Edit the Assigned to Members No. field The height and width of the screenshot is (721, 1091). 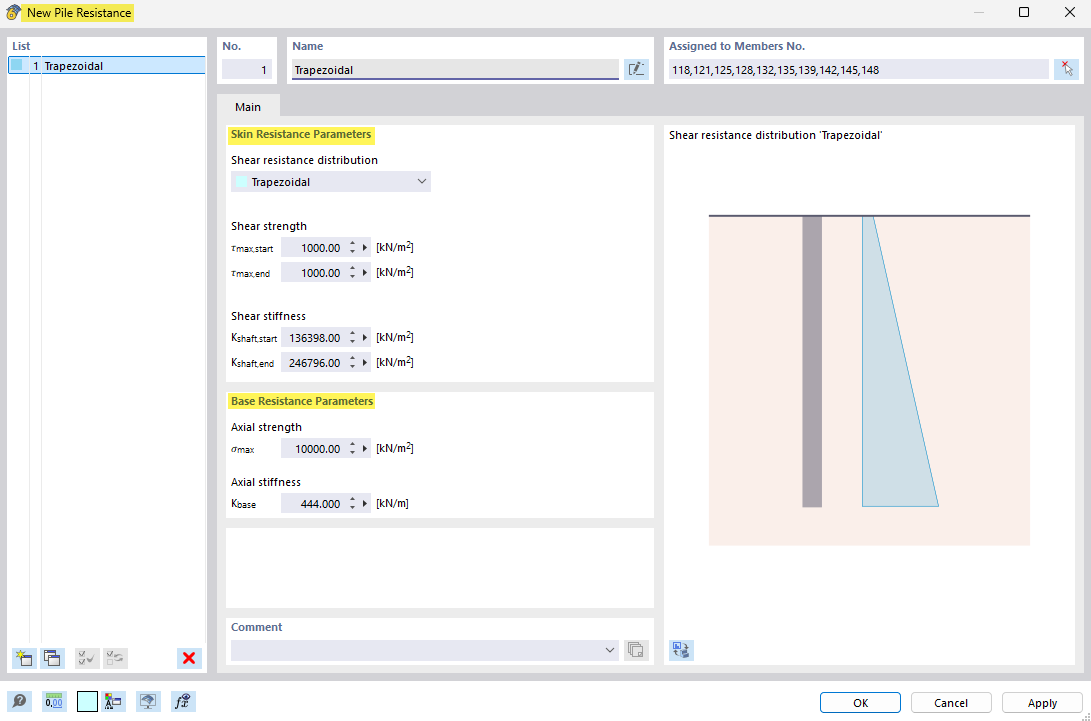[x=860, y=68]
